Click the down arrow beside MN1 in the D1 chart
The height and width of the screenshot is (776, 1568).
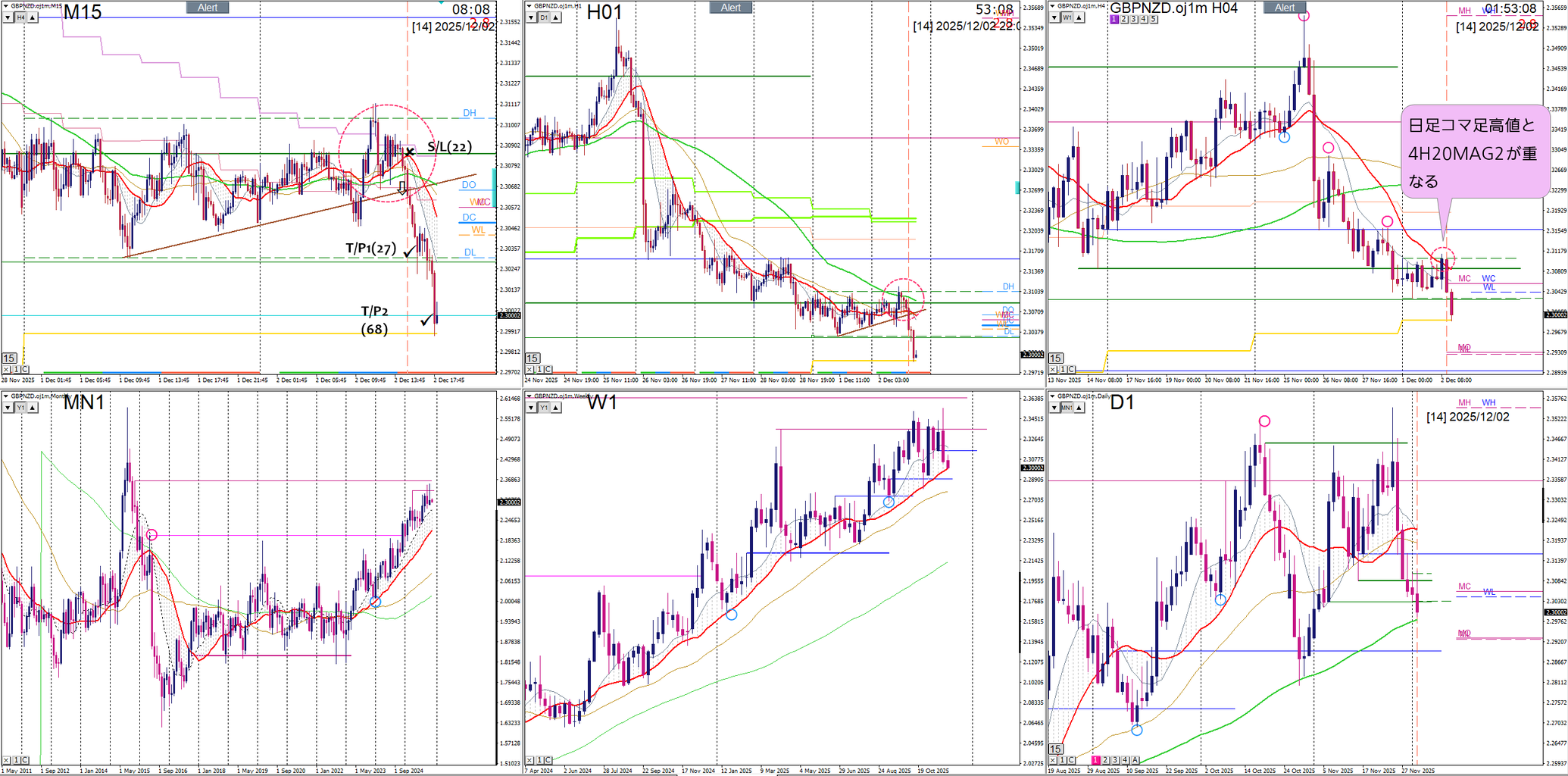tap(1054, 408)
